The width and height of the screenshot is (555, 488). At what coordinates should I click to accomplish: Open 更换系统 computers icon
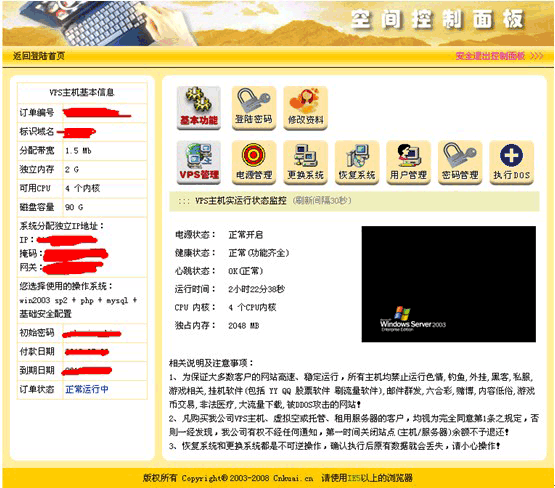tap(305, 162)
